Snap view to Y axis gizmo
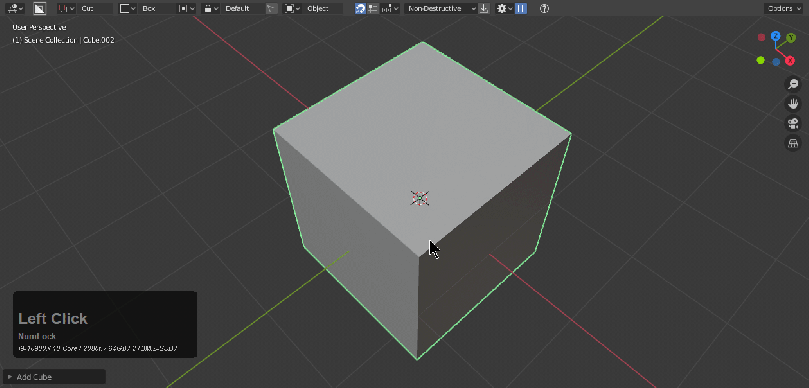Image resolution: width=809 pixels, height=388 pixels. 791,38
